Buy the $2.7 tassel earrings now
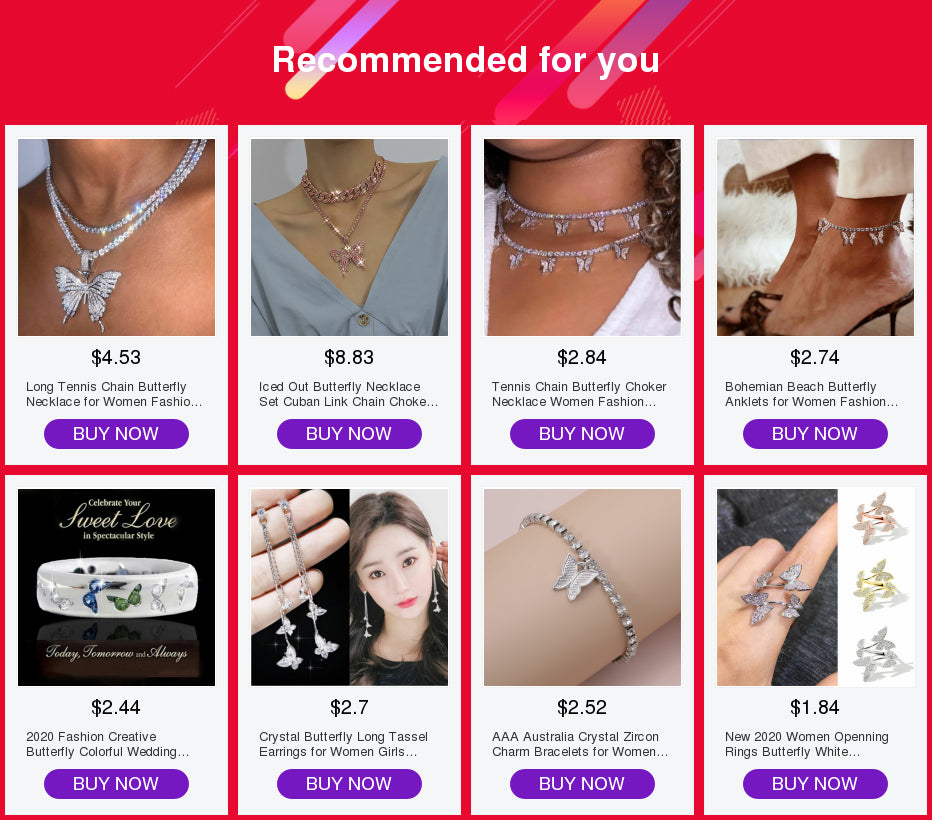The image size is (932, 820). (x=350, y=784)
